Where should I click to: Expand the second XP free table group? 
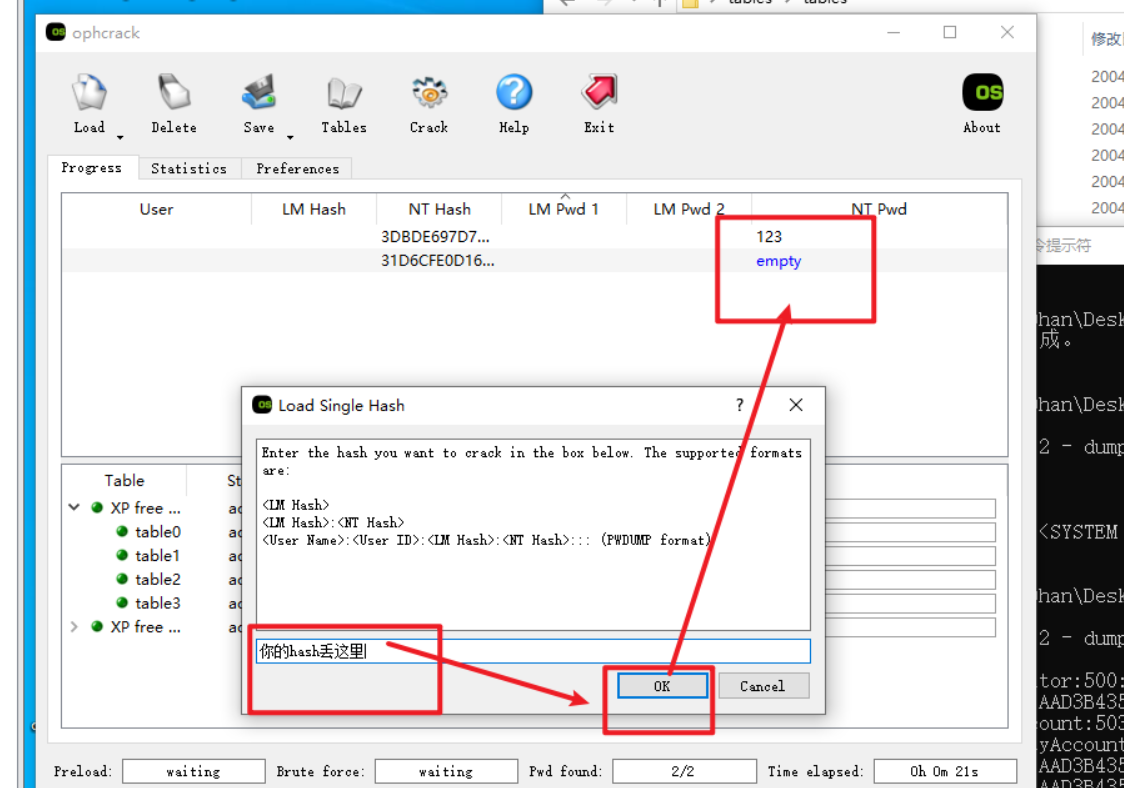(74, 627)
